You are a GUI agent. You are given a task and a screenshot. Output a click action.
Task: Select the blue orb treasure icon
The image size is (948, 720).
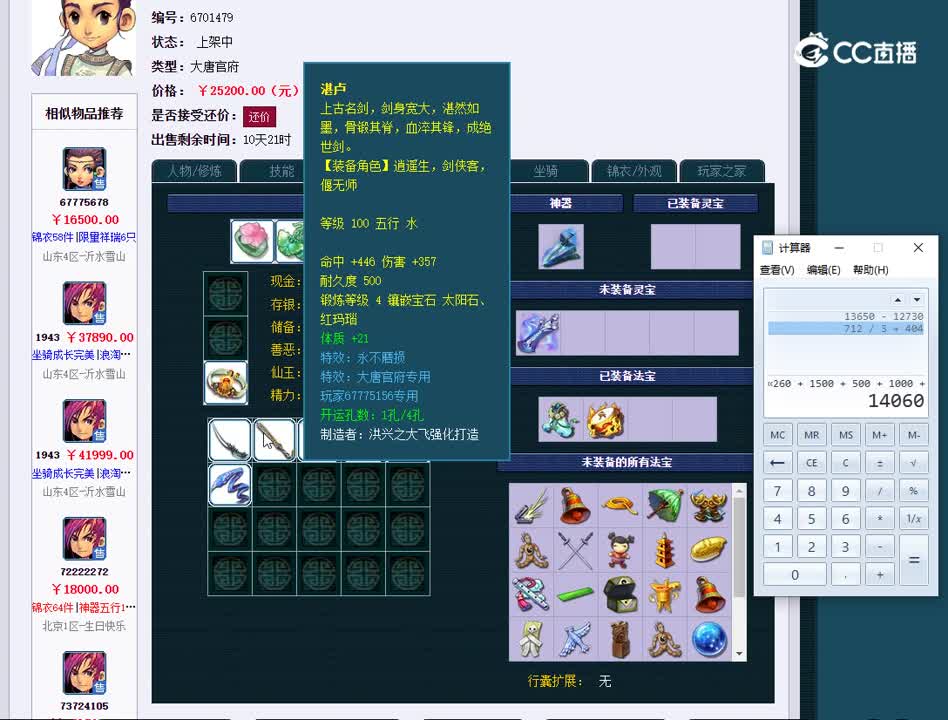click(x=709, y=639)
